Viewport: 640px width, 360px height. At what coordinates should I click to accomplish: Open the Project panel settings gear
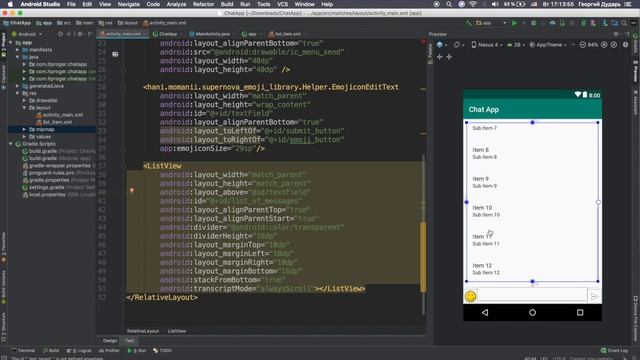[x=79, y=34]
